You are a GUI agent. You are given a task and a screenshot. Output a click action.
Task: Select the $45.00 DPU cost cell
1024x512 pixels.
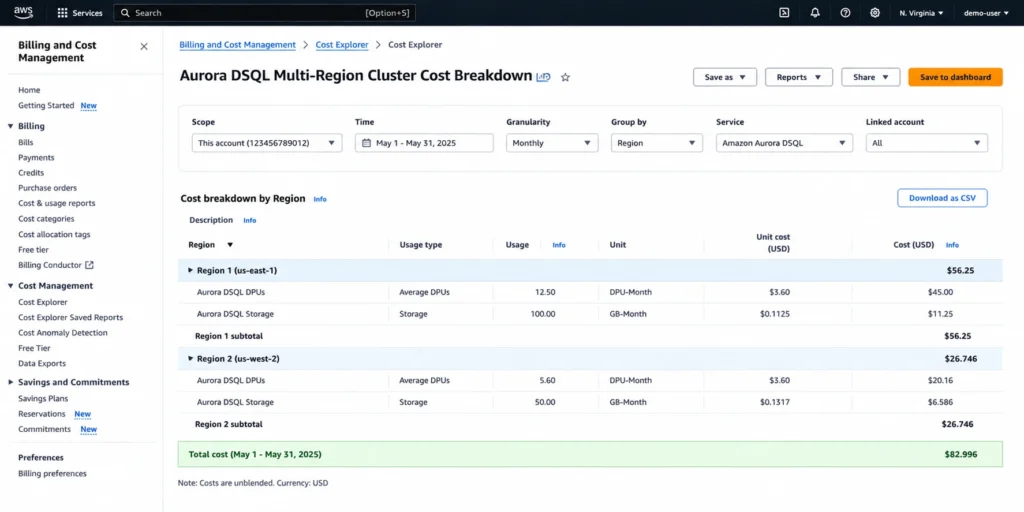[940, 293]
